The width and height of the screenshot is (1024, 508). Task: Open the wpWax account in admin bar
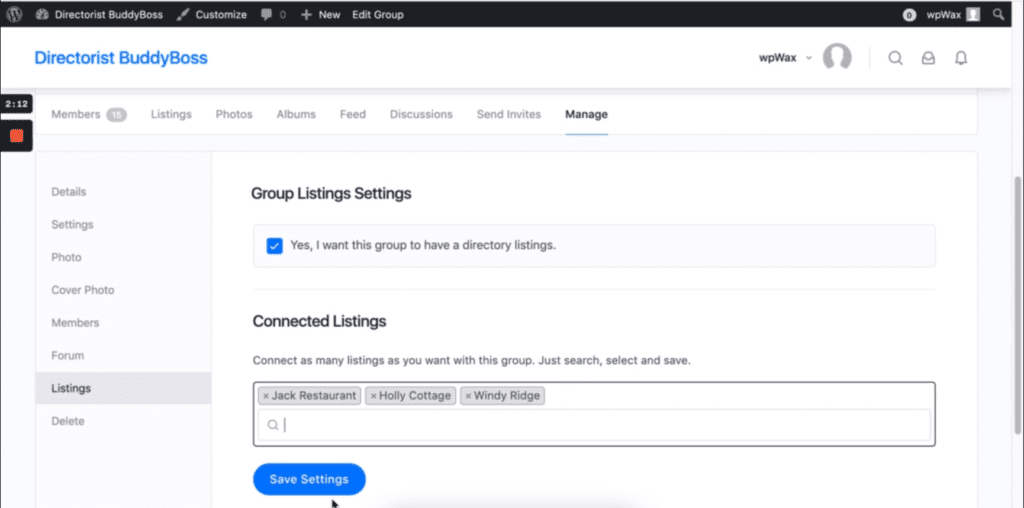tap(953, 14)
